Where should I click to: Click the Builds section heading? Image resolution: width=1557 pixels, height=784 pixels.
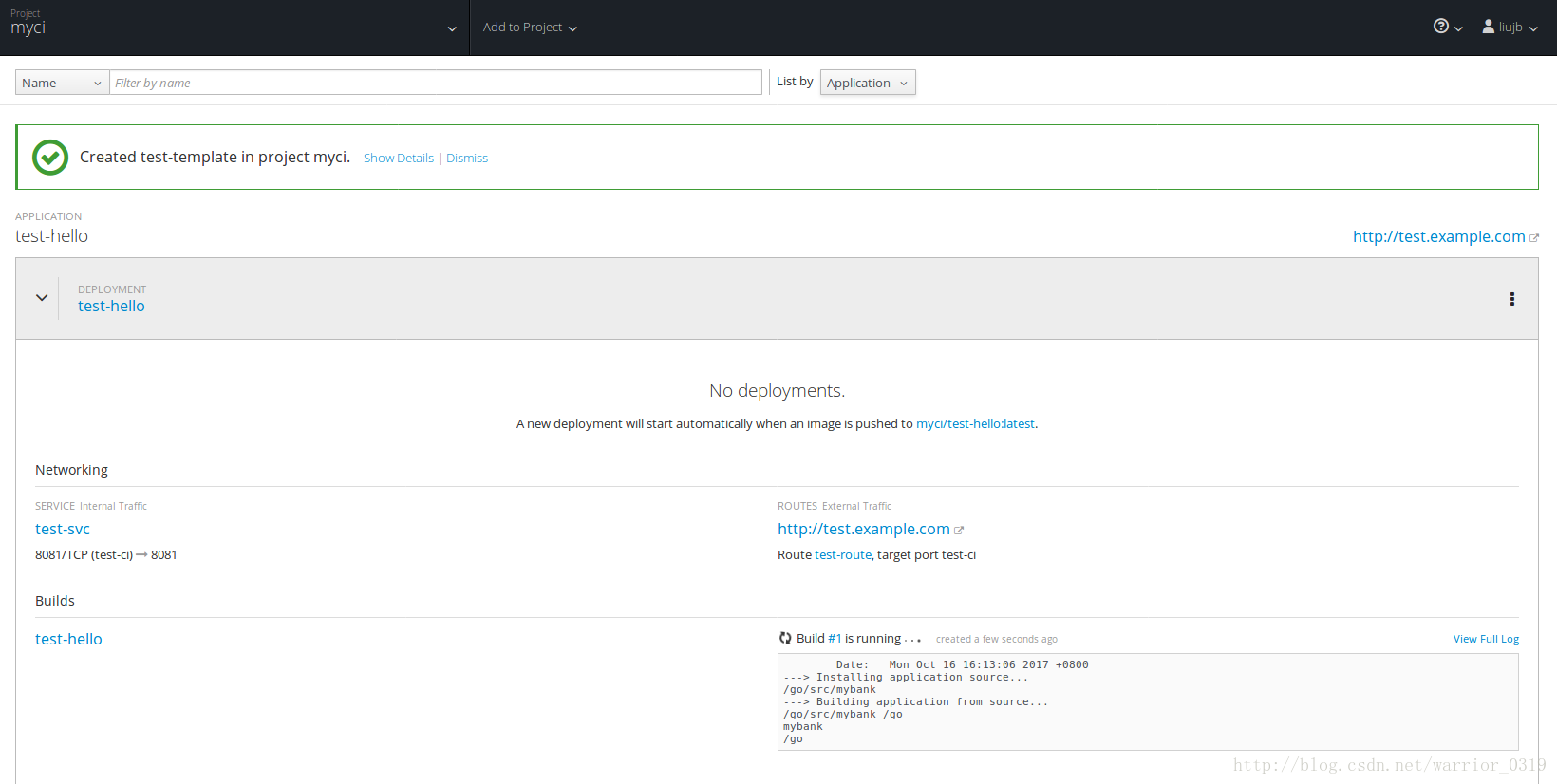click(55, 601)
